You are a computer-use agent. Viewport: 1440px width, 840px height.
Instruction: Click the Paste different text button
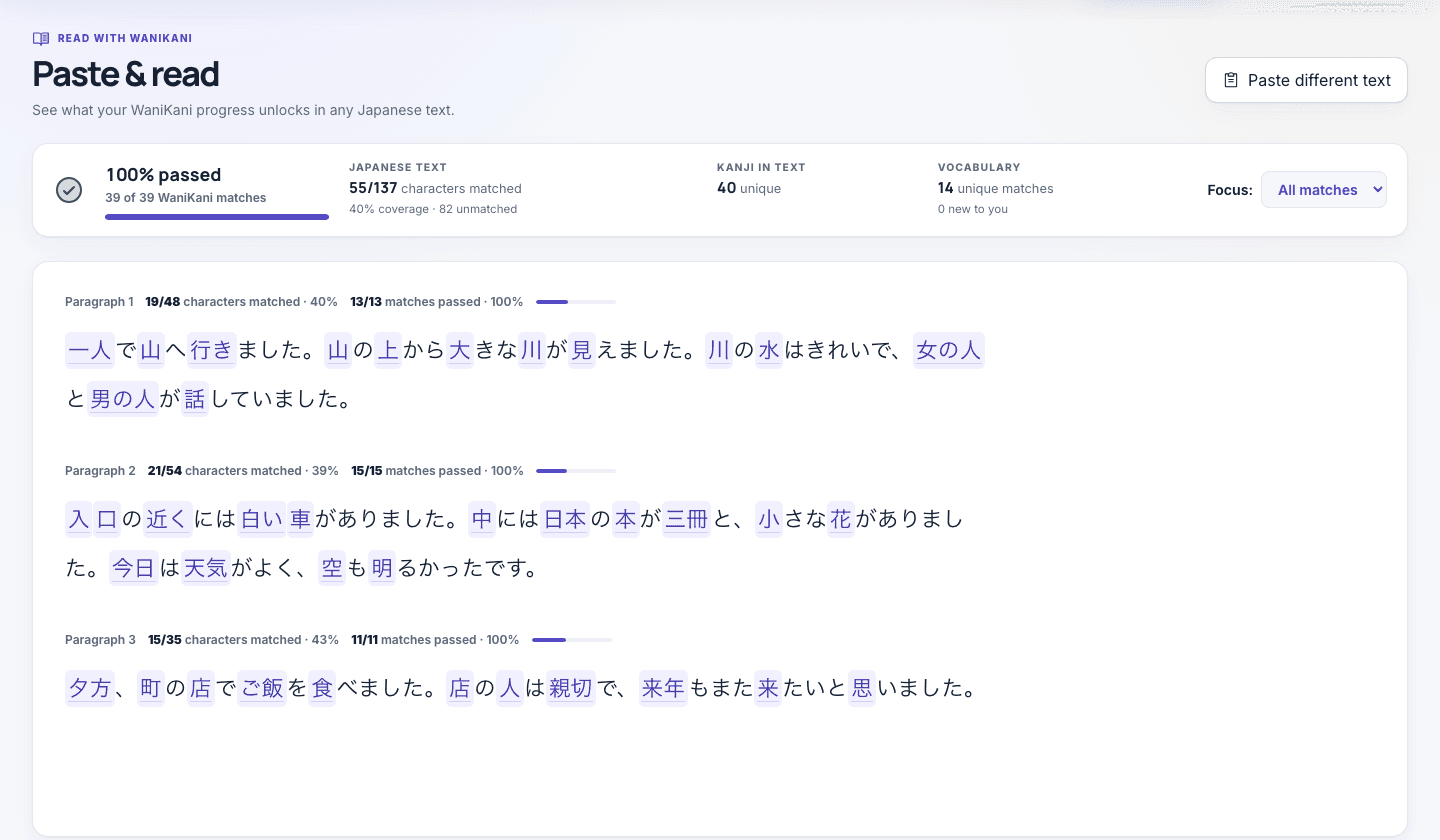click(x=1306, y=80)
